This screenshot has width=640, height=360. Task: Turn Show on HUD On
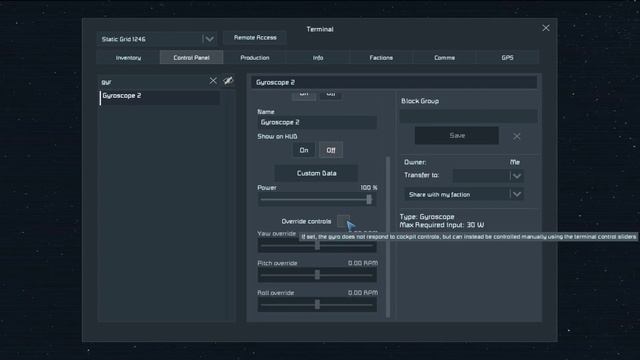click(304, 150)
